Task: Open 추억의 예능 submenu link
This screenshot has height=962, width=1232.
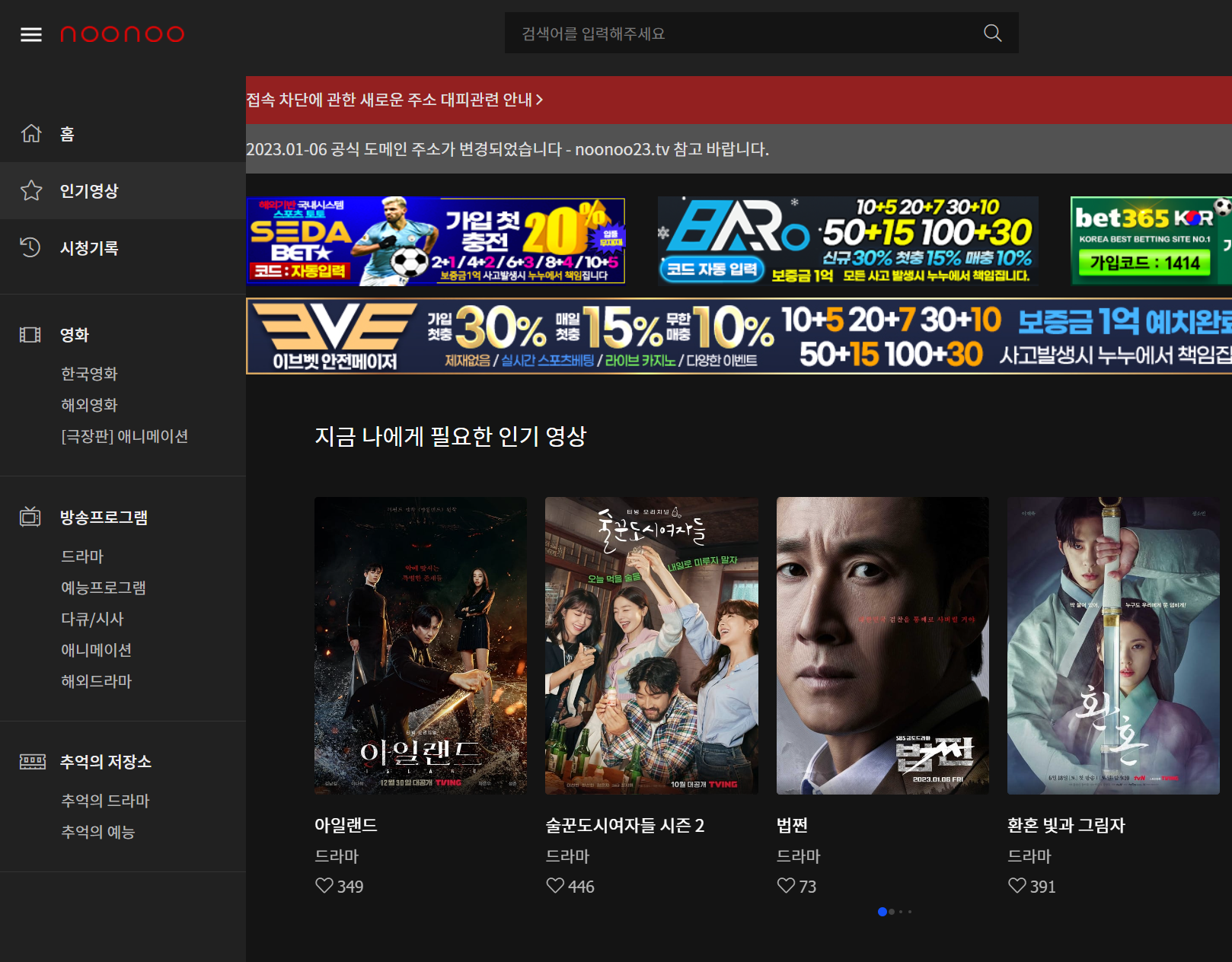Action: click(97, 832)
